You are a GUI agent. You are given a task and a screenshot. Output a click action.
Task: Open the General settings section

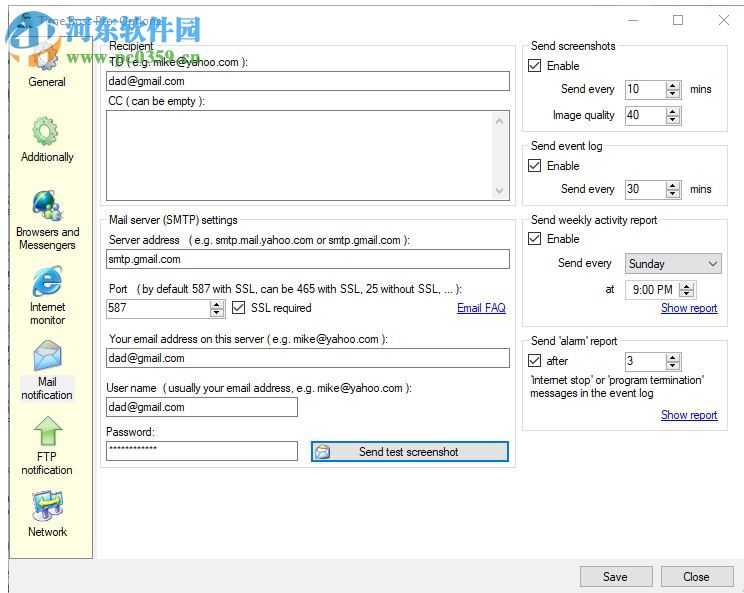pyautogui.click(x=46, y=66)
